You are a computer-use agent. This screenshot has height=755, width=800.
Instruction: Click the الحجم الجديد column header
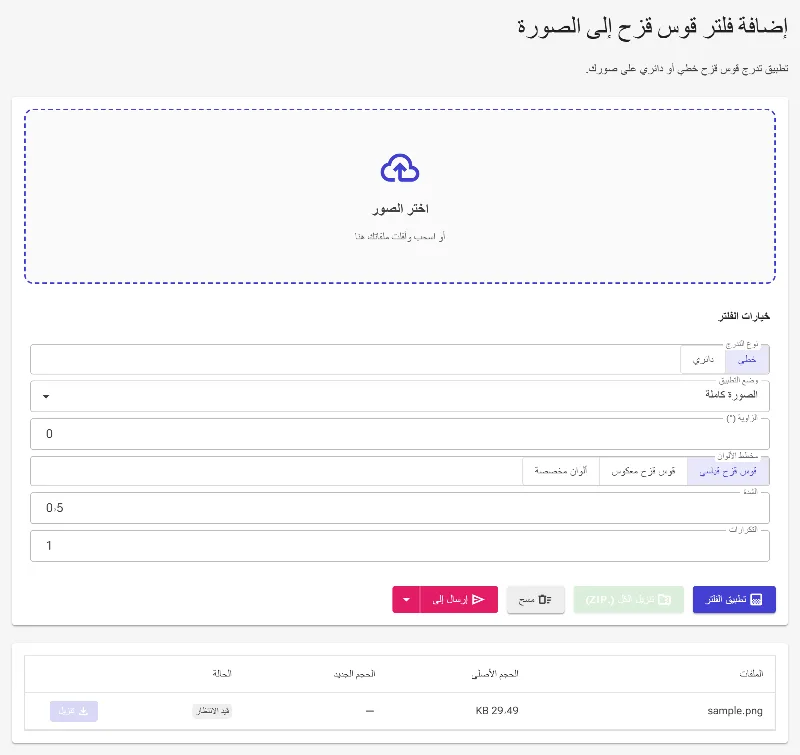click(x=355, y=674)
